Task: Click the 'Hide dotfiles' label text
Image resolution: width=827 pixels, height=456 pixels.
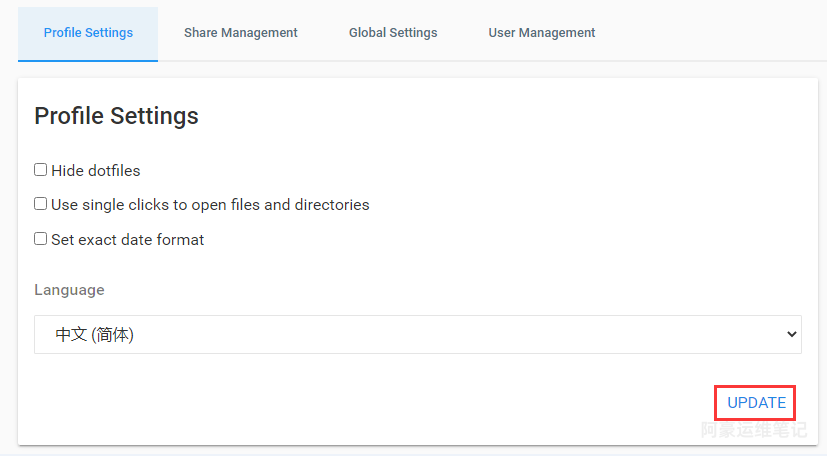Action: [x=96, y=171]
